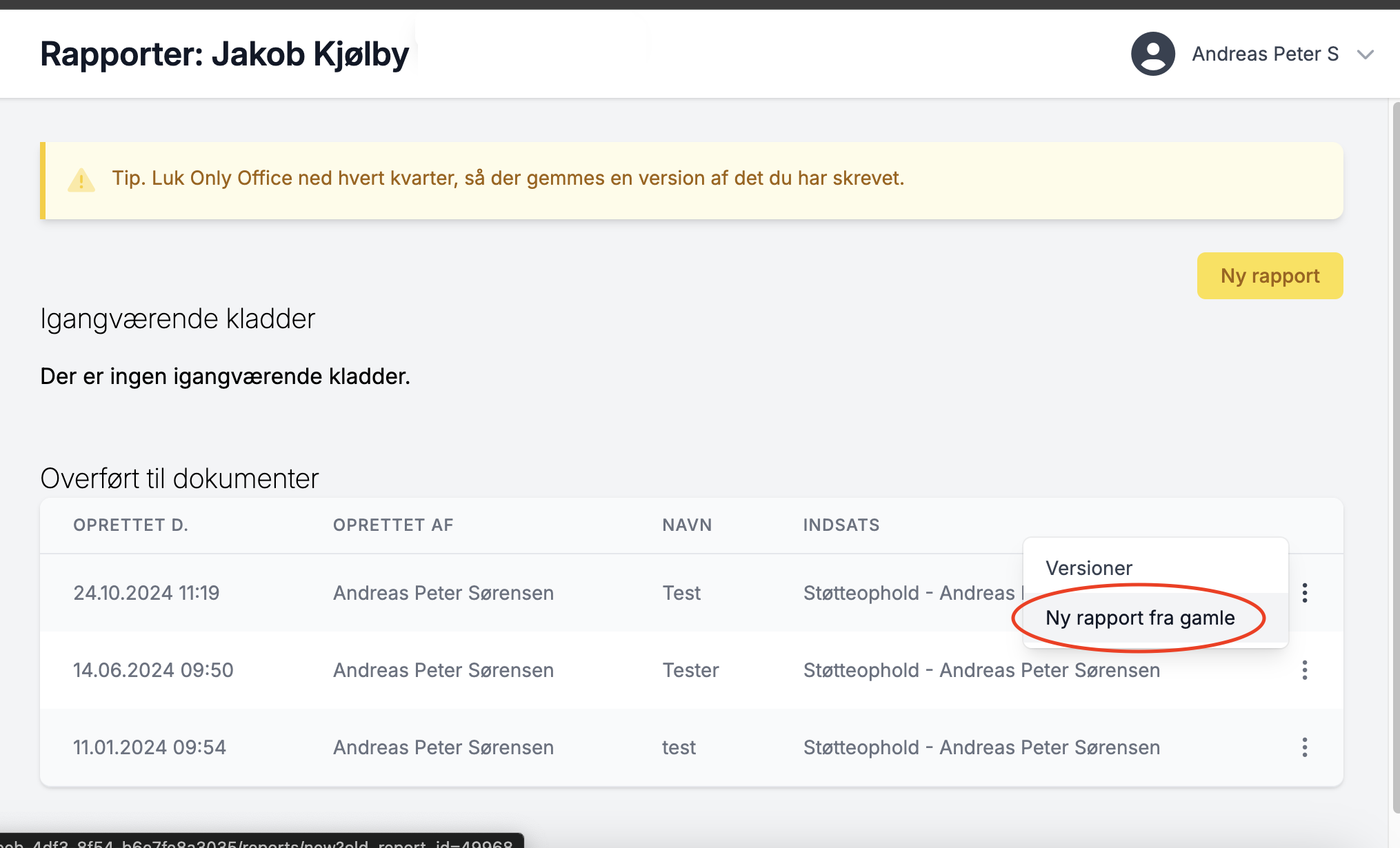Select Versioner from the context menu
Image resolution: width=1400 pixels, height=848 pixels.
[x=1088, y=568]
